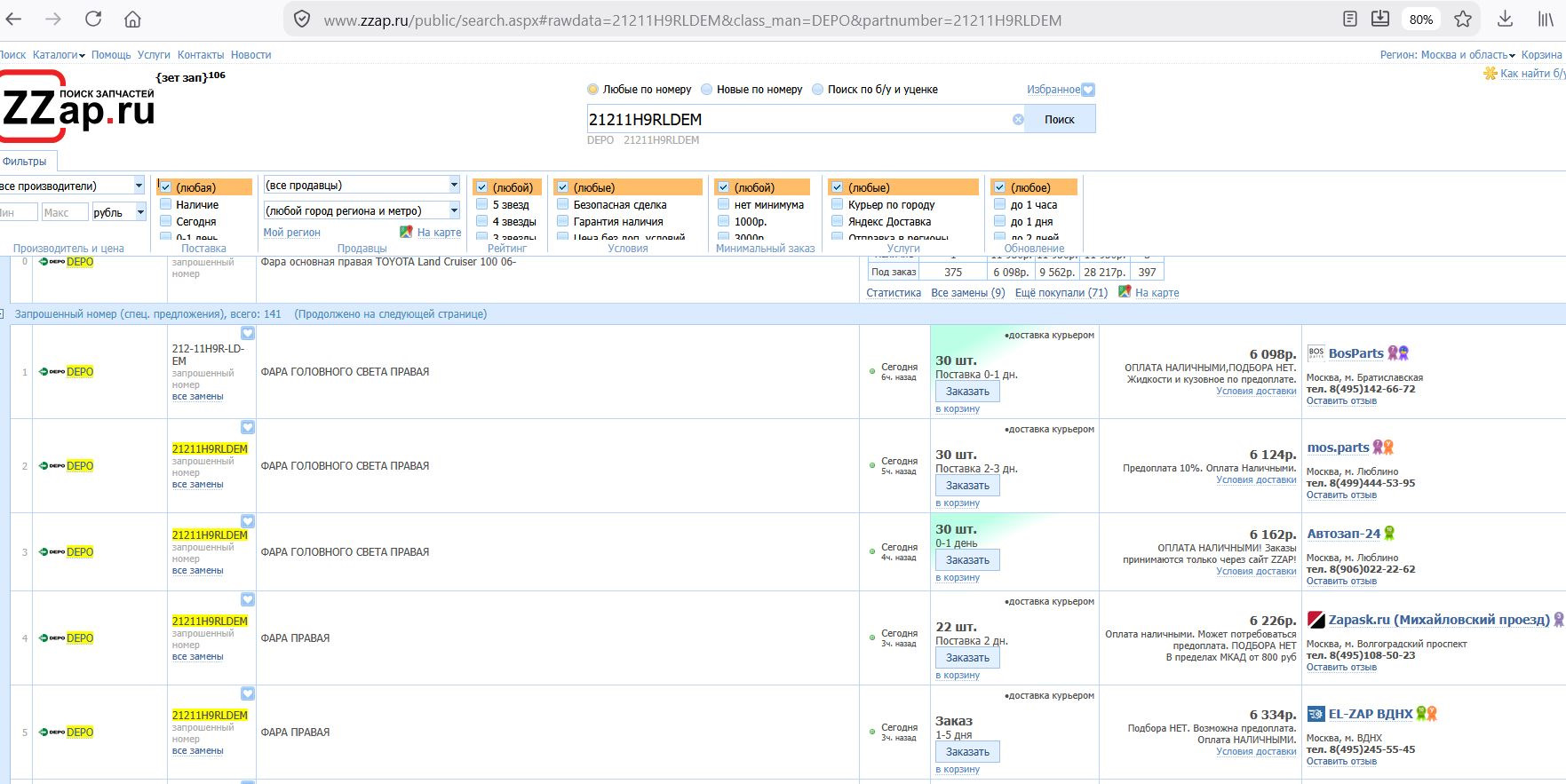Open the Корзина link in header
Viewport: 1566px width, 784px height.
1541,55
